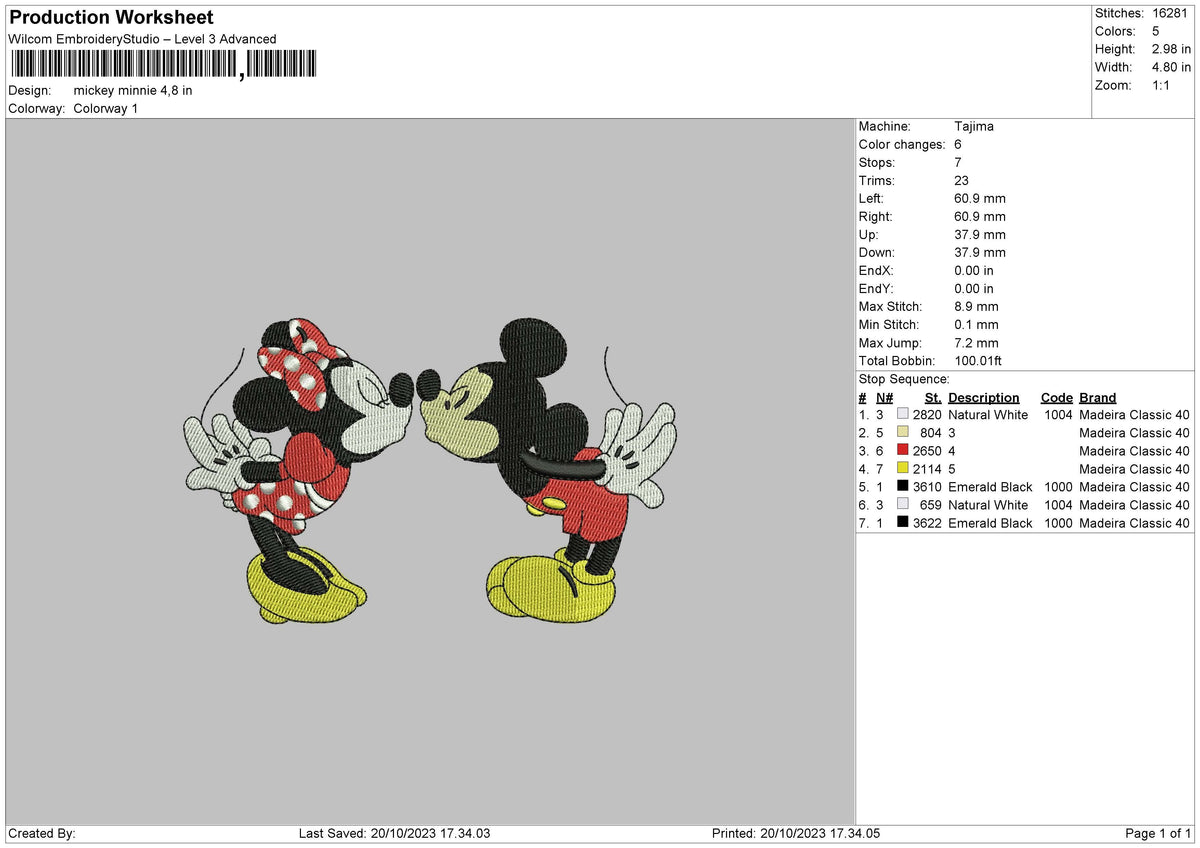The width and height of the screenshot is (1200, 848).
Task: Click the 'Created By:' footer label
Action: pos(42,834)
